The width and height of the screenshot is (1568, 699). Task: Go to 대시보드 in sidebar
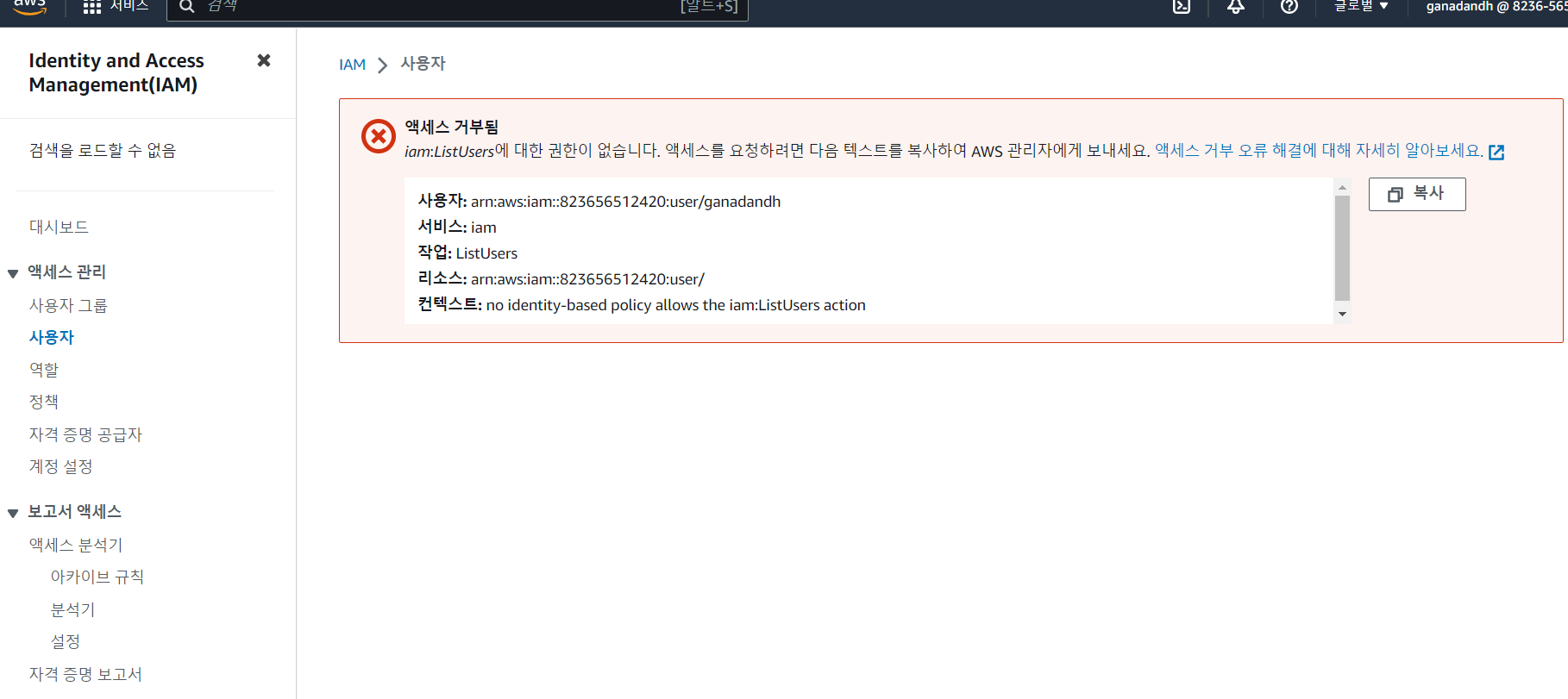click(x=59, y=227)
